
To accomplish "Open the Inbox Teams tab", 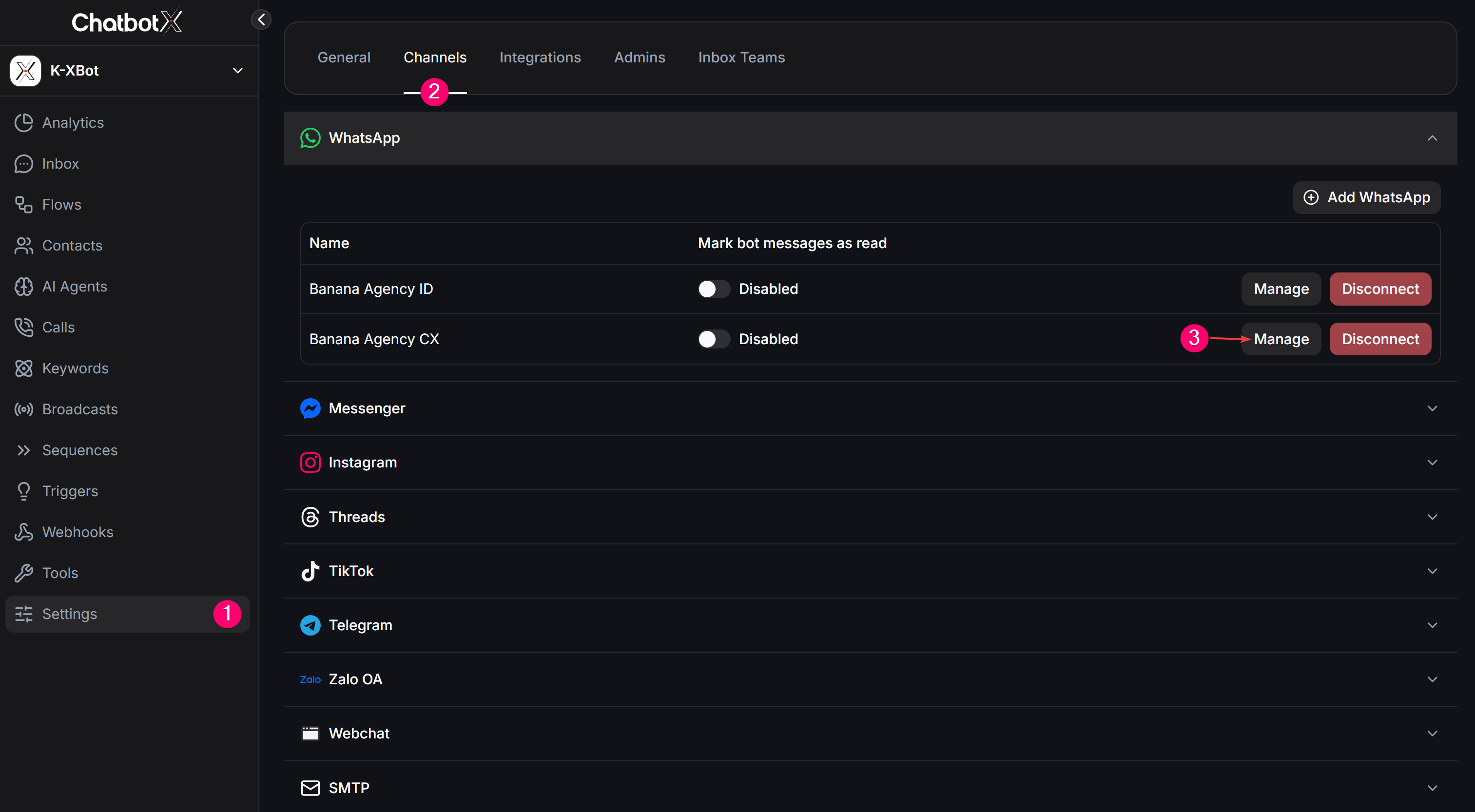I will pyautogui.click(x=741, y=57).
